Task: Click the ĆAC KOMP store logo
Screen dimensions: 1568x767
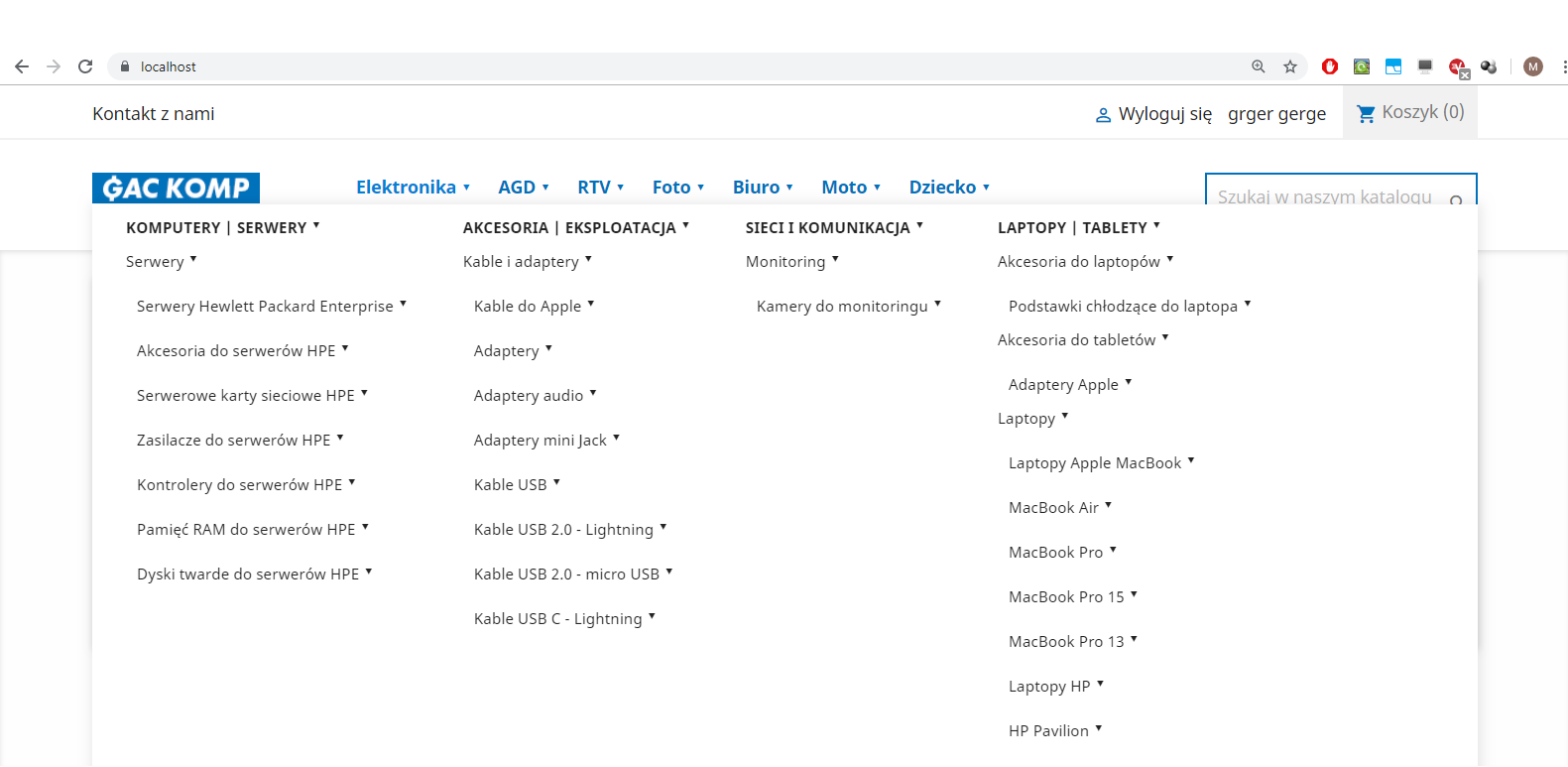Action: coord(176,188)
